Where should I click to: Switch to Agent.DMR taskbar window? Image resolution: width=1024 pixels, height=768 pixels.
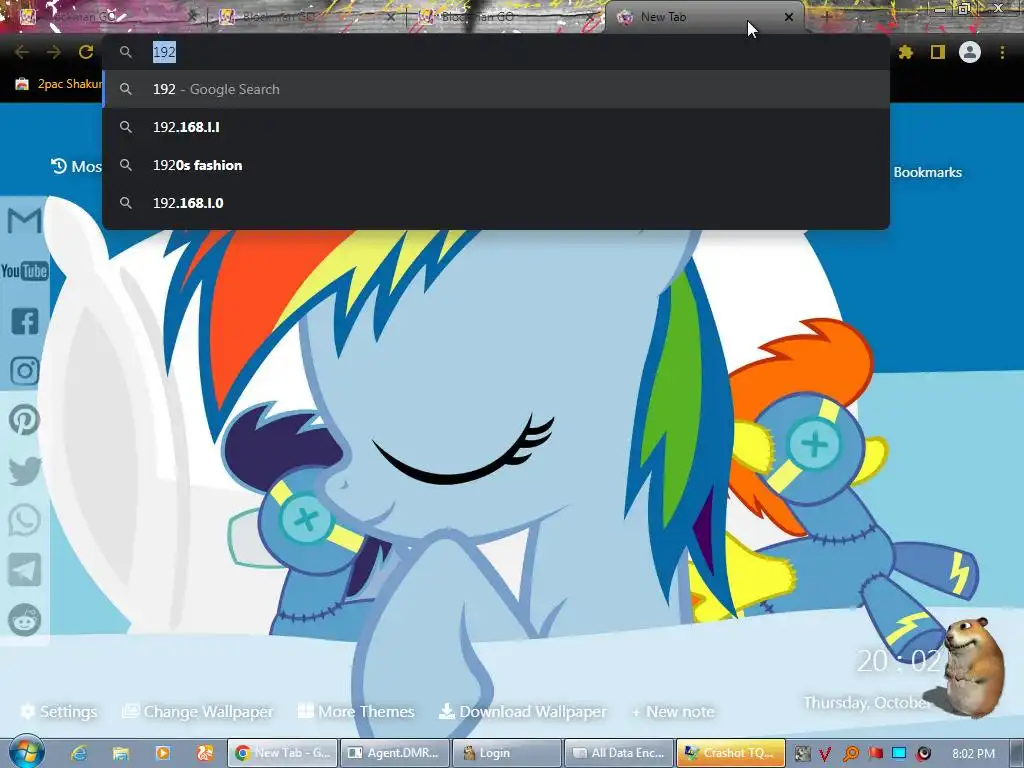394,753
